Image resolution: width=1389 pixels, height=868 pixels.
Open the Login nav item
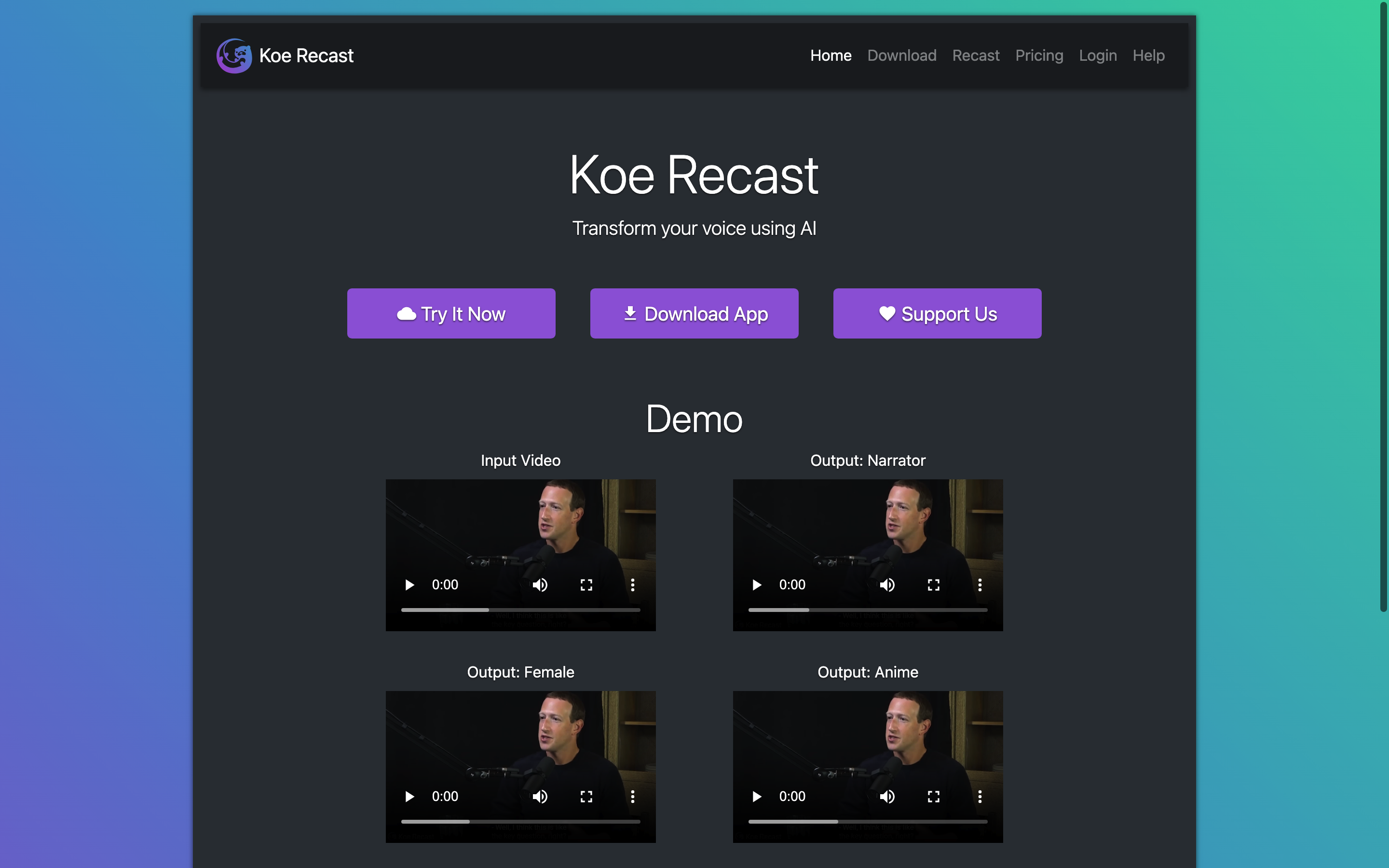1097,55
